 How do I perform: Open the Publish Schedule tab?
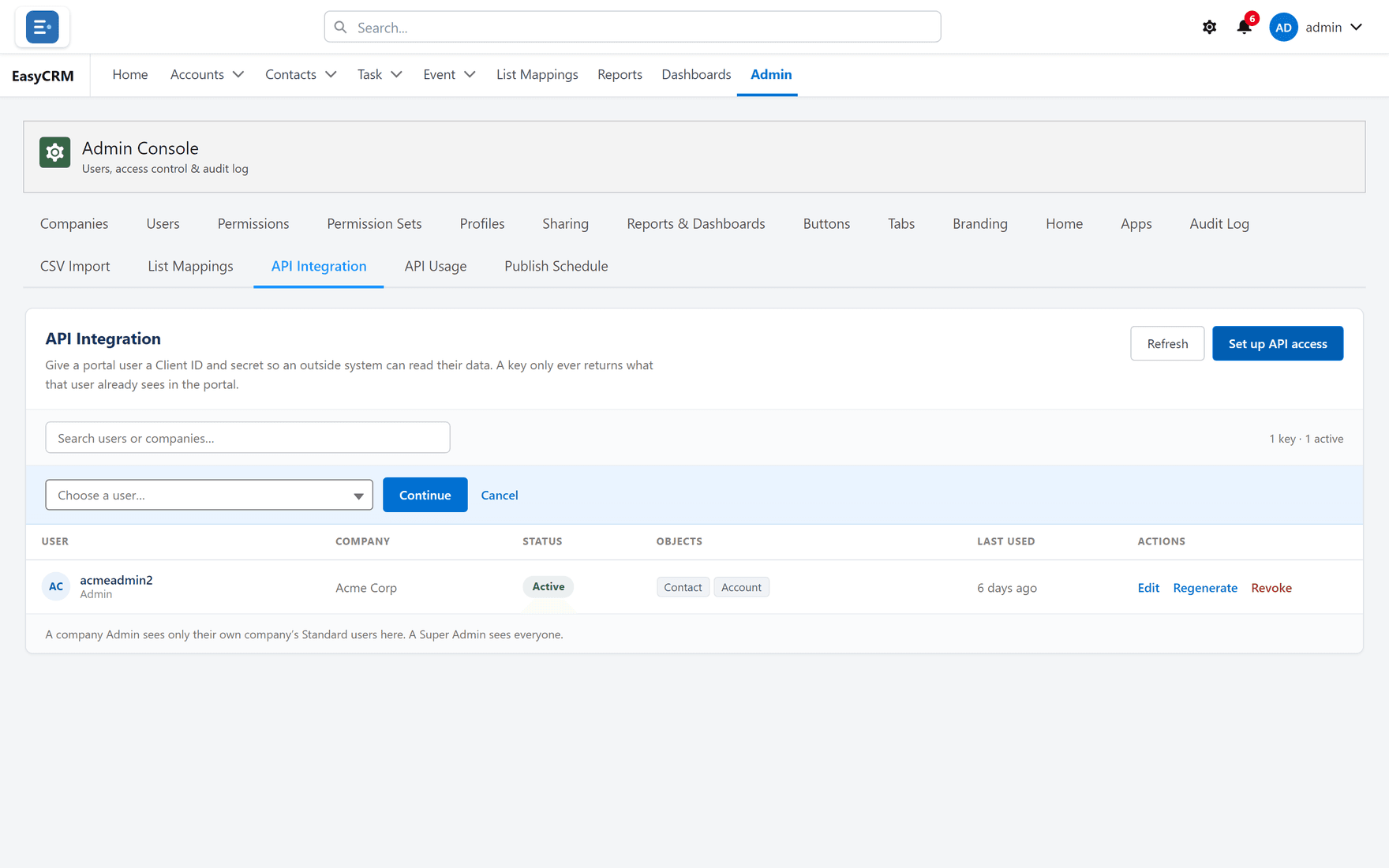(x=556, y=267)
